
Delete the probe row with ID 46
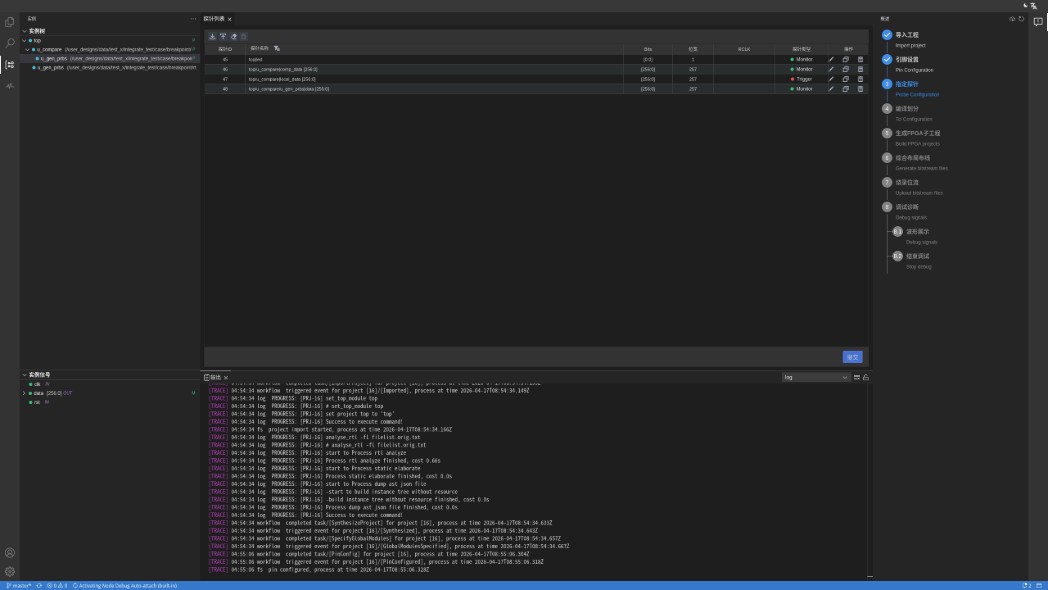[860, 69]
